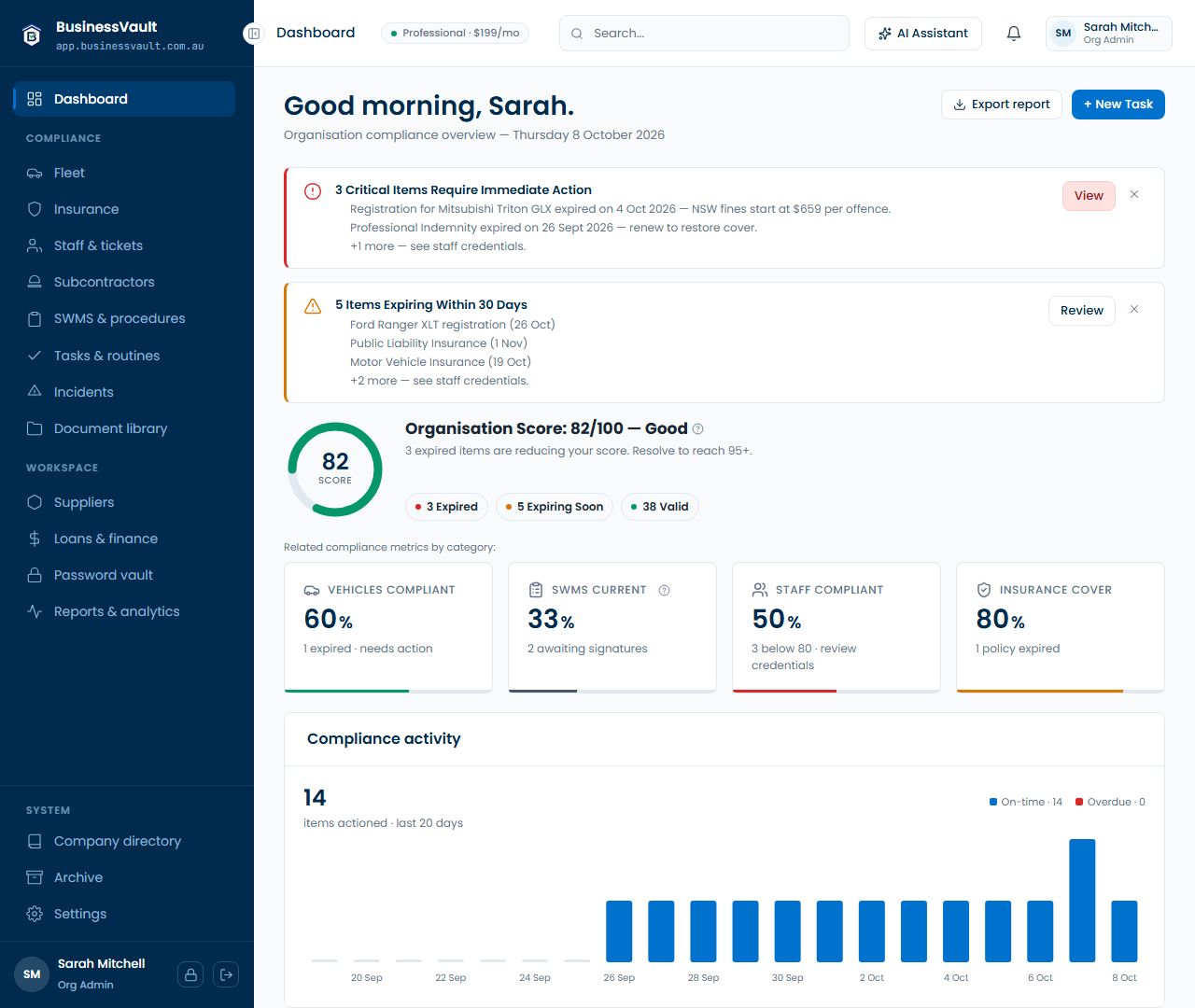Dismiss the critical items alert
This screenshot has height=1008, width=1195.
click(x=1134, y=194)
